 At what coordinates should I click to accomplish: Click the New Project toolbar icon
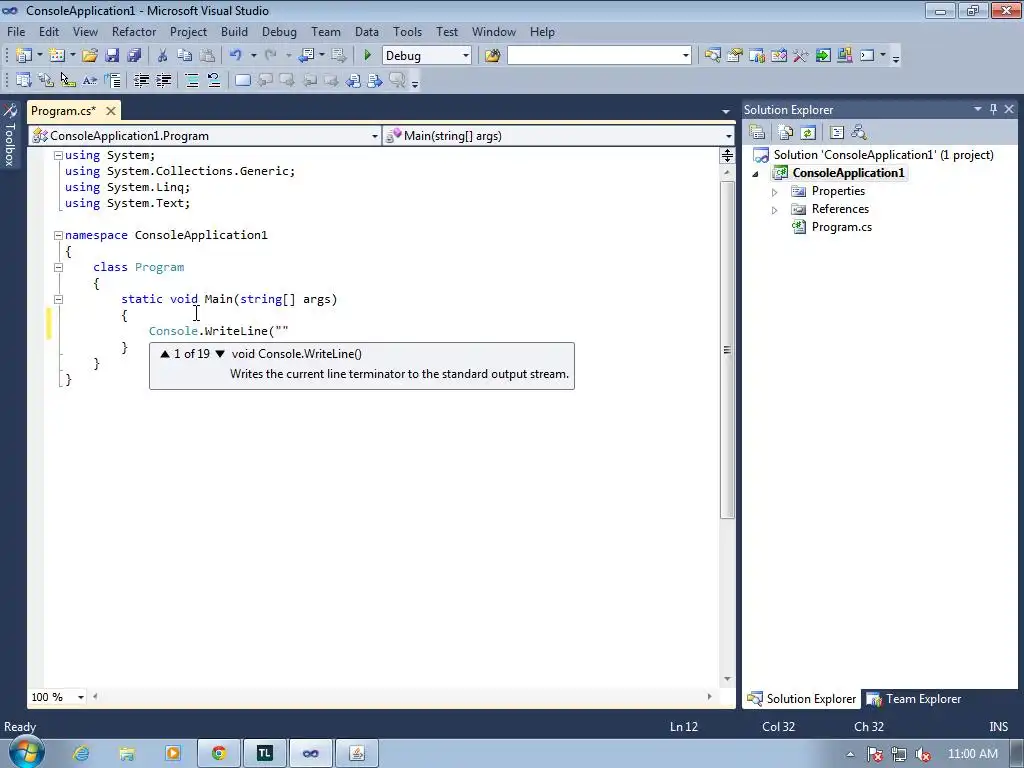coord(24,56)
